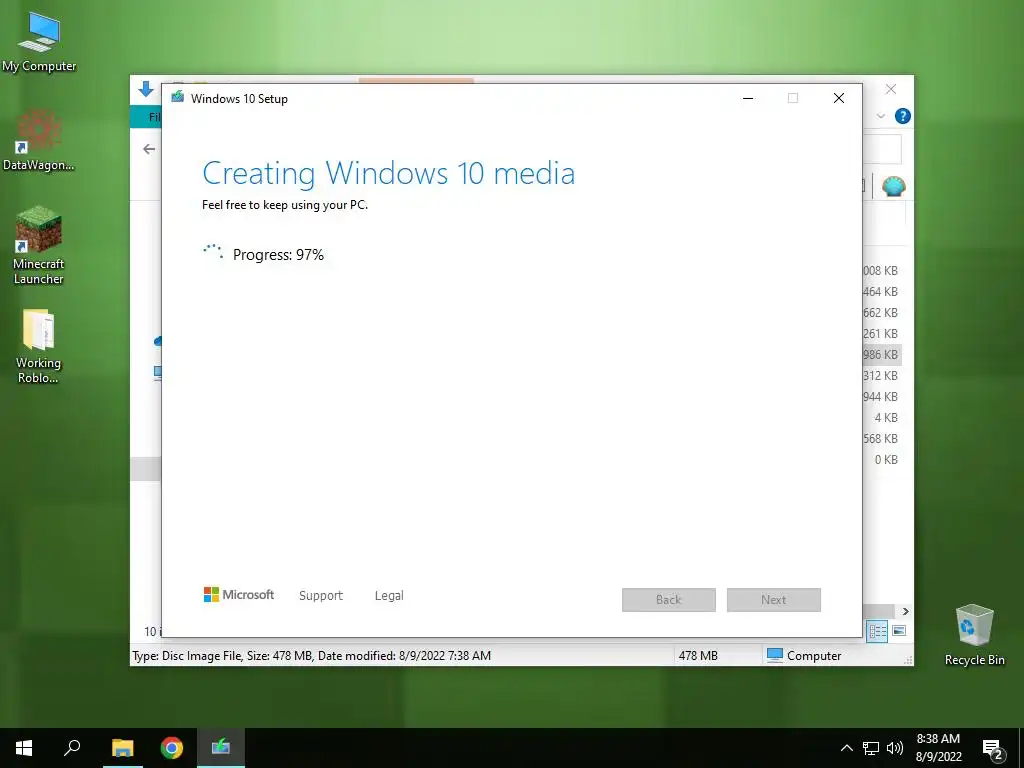This screenshot has width=1024, height=768.
Task: Click the Legal link in Setup
Action: click(x=389, y=596)
